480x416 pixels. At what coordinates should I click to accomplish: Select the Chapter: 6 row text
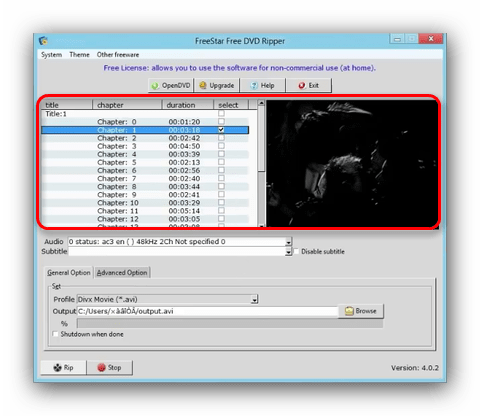tap(117, 170)
